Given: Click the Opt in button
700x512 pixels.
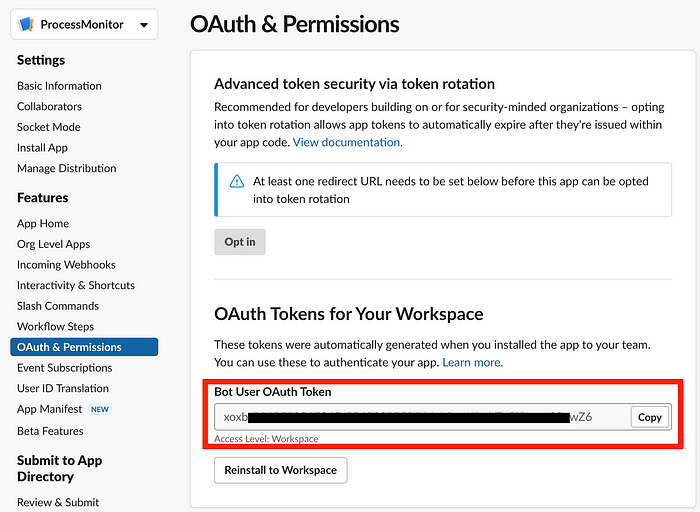Looking at the screenshot, I should coord(240,242).
